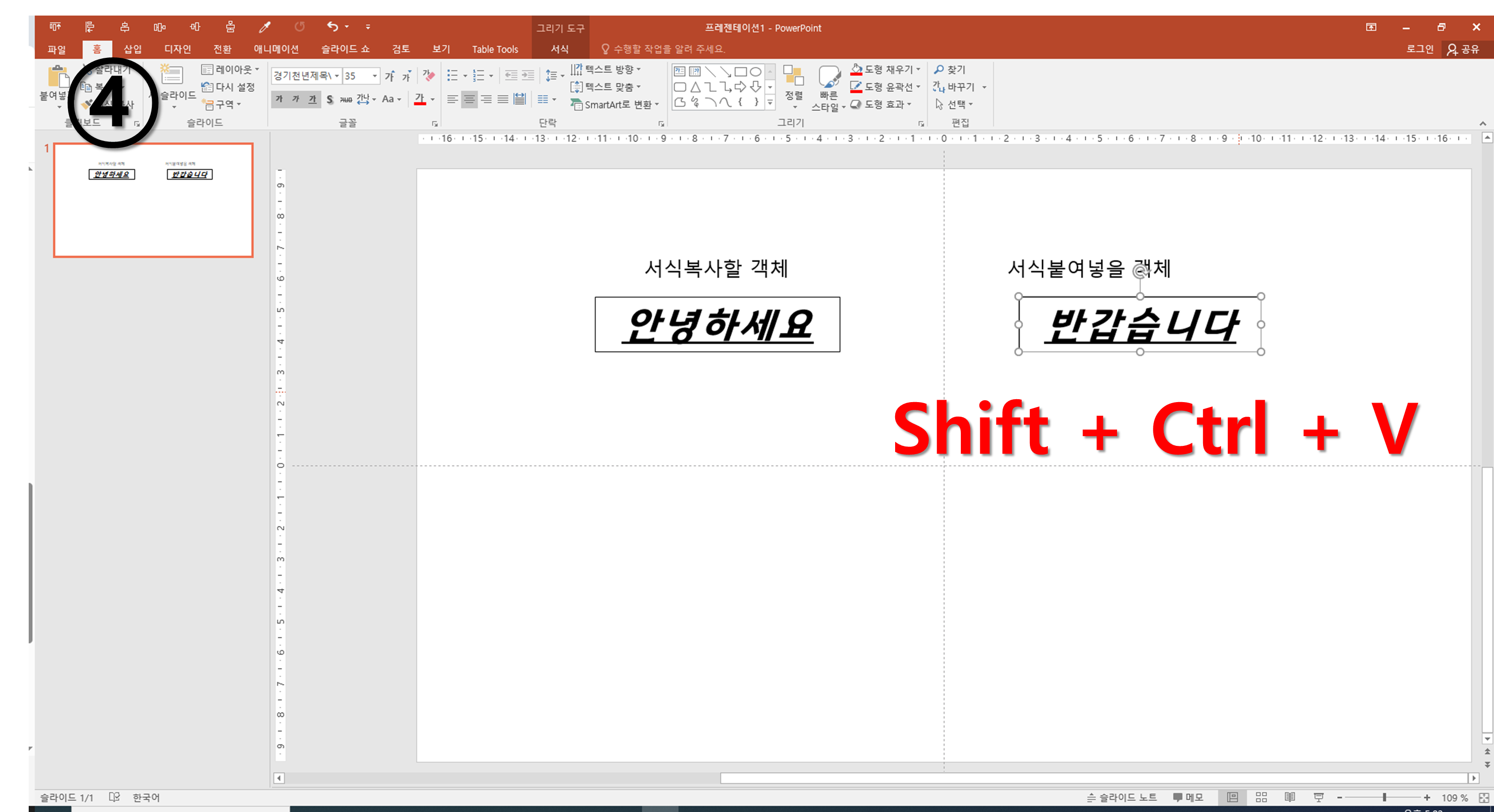Select slide 1 thumbnail in panel
Viewport: 1494px width, 812px height.
pos(153,200)
